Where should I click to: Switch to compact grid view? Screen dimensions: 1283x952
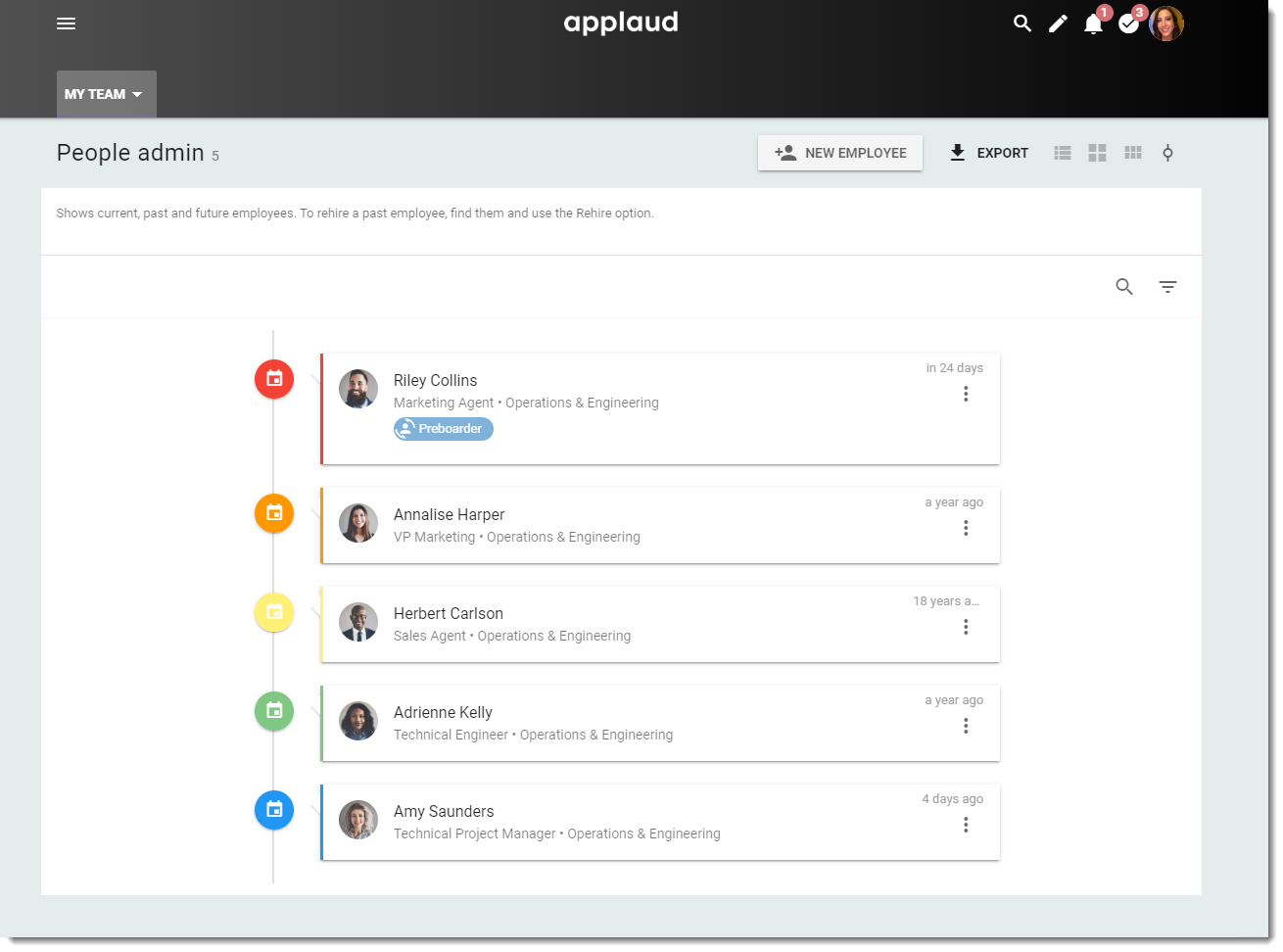click(x=1133, y=153)
